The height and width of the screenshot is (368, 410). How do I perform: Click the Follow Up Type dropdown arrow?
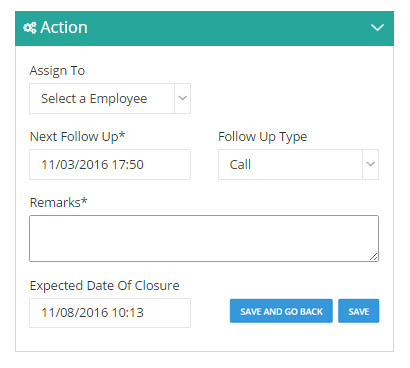[x=370, y=164]
